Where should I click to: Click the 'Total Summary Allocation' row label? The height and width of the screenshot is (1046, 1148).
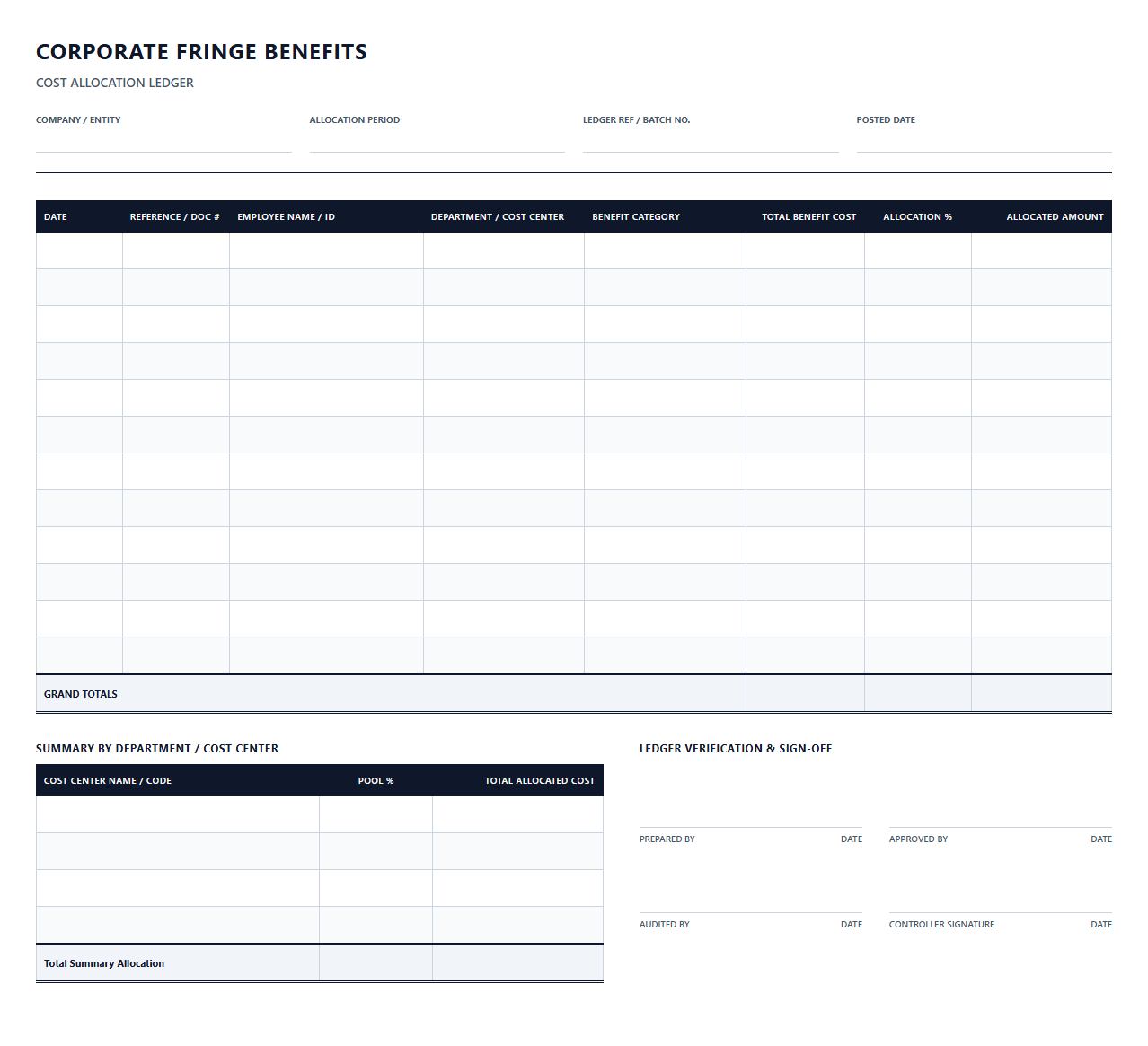click(104, 963)
